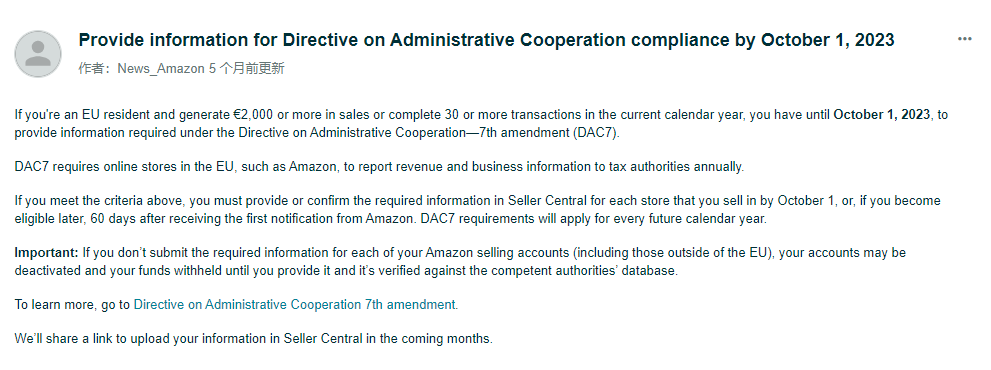
Task: Open the three-dot more options menu
Action: tap(964, 39)
